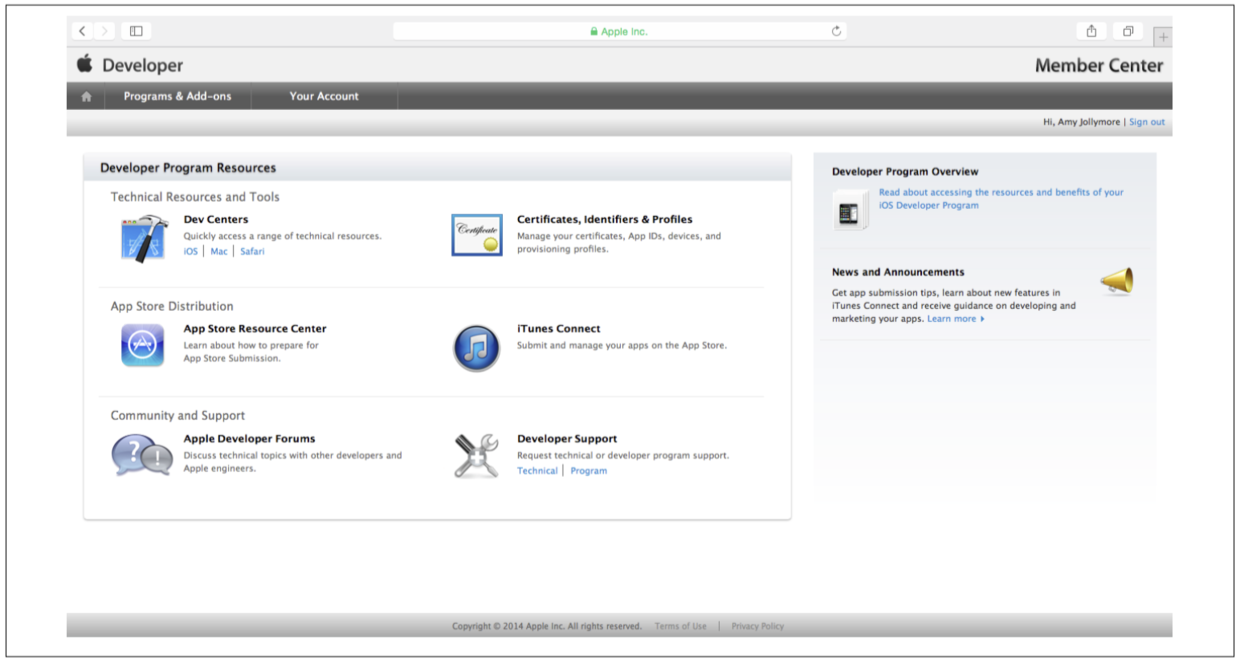The width and height of the screenshot is (1240, 663).
Task: Go back with the browser back arrow
Action: click(82, 31)
